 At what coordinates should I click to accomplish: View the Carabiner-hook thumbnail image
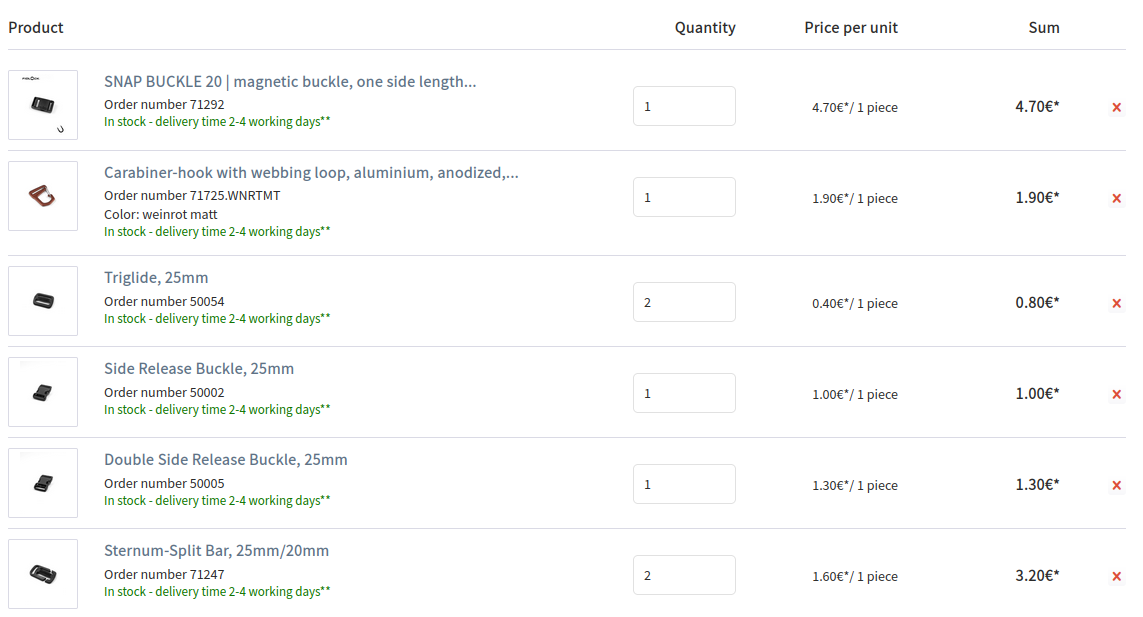pyautogui.click(x=43, y=196)
